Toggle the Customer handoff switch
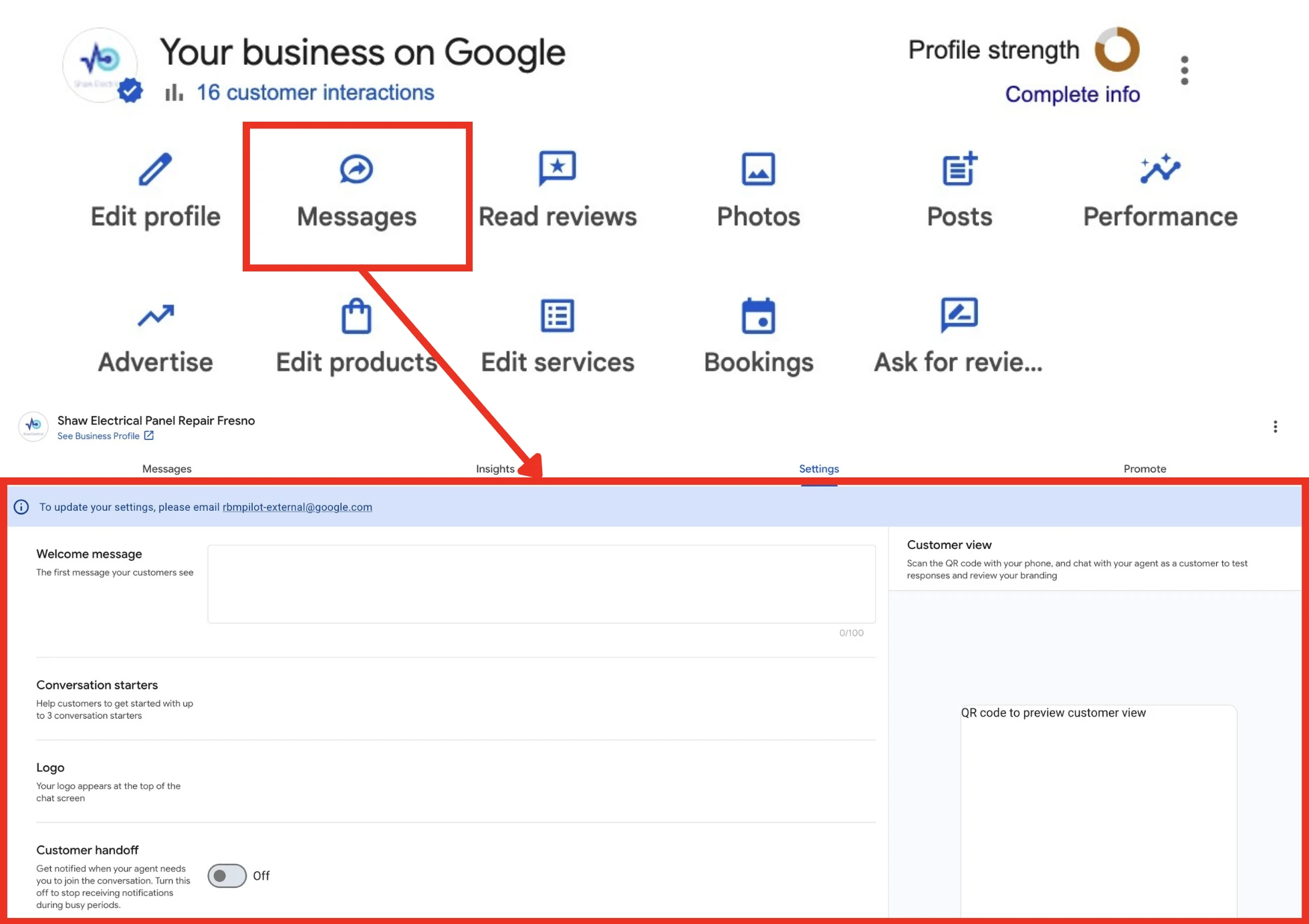Image resolution: width=1309 pixels, height=924 pixels. coord(227,876)
